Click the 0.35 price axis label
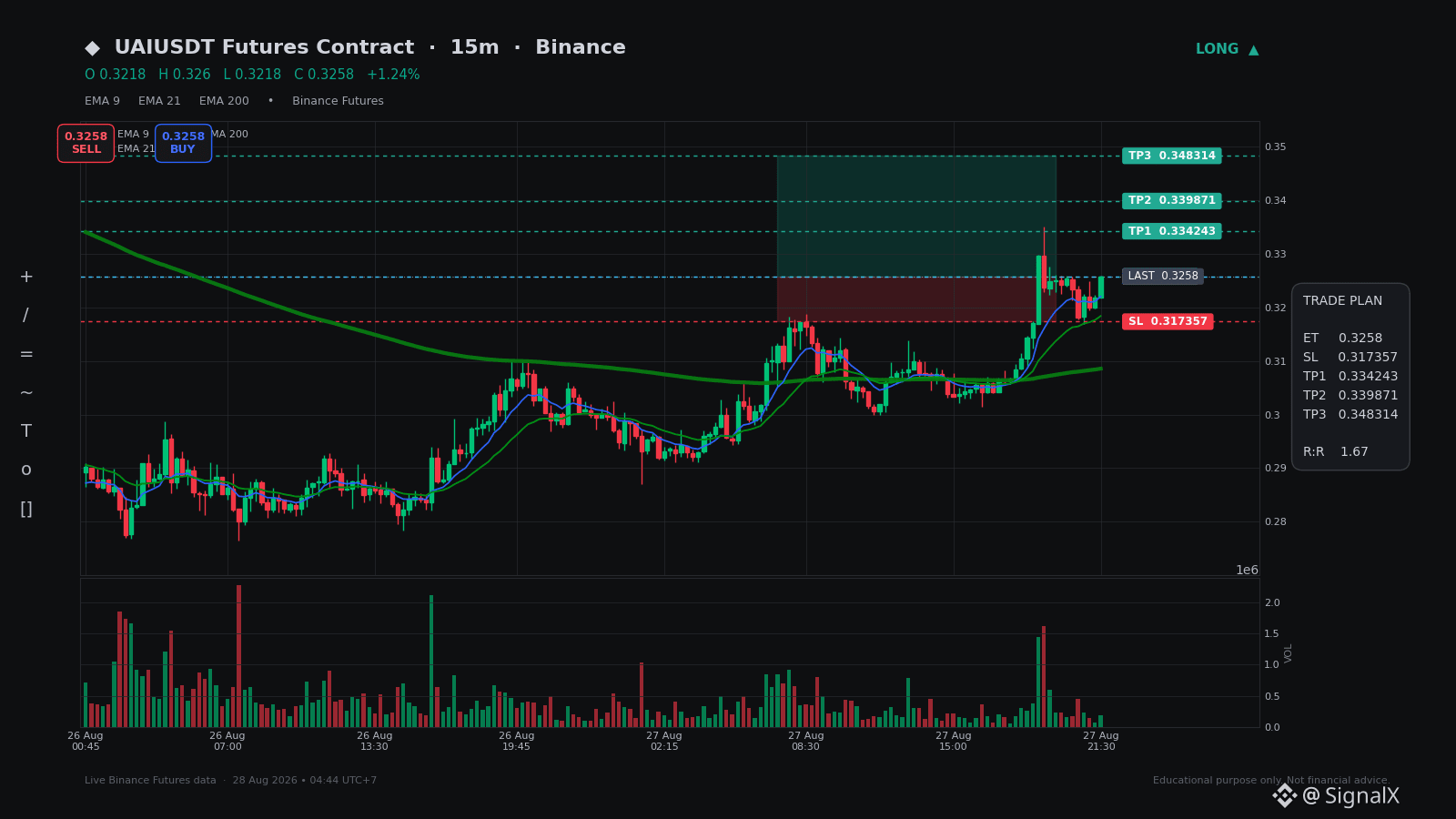This screenshot has height=819, width=1456. click(1275, 147)
